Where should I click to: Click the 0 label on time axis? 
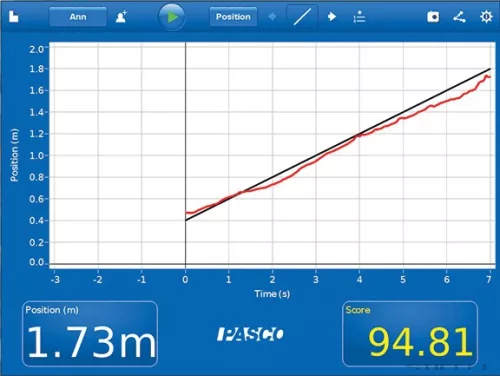(185, 279)
